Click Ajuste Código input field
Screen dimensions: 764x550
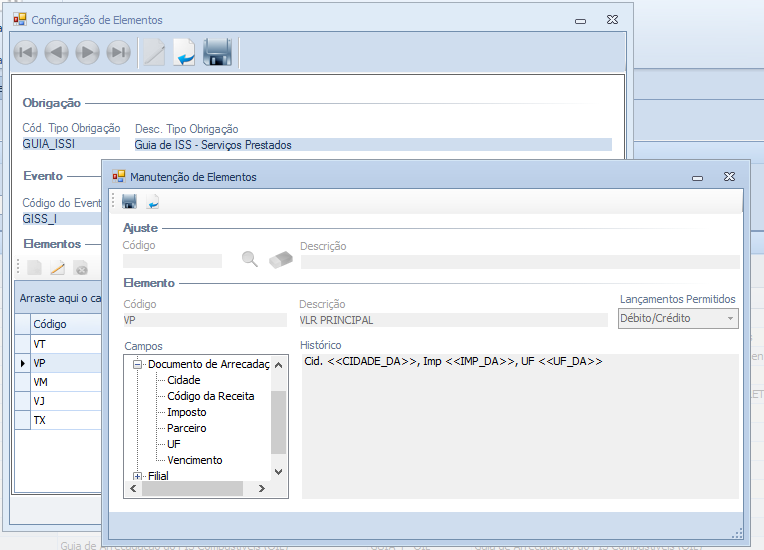tap(172, 261)
